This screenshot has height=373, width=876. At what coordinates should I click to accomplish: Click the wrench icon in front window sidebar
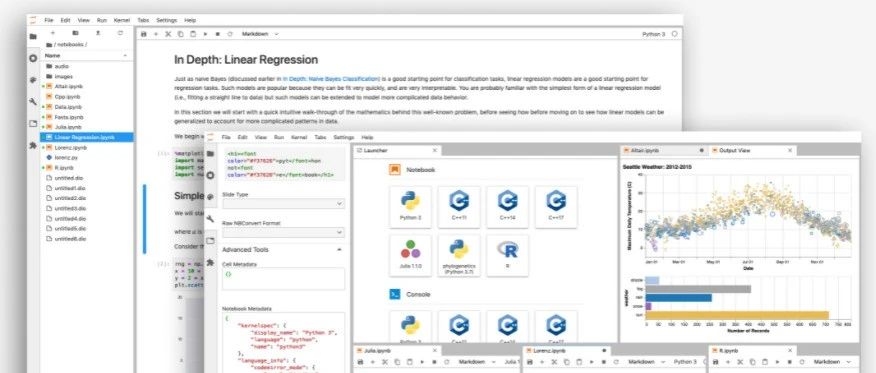click(x=210, y=219)
